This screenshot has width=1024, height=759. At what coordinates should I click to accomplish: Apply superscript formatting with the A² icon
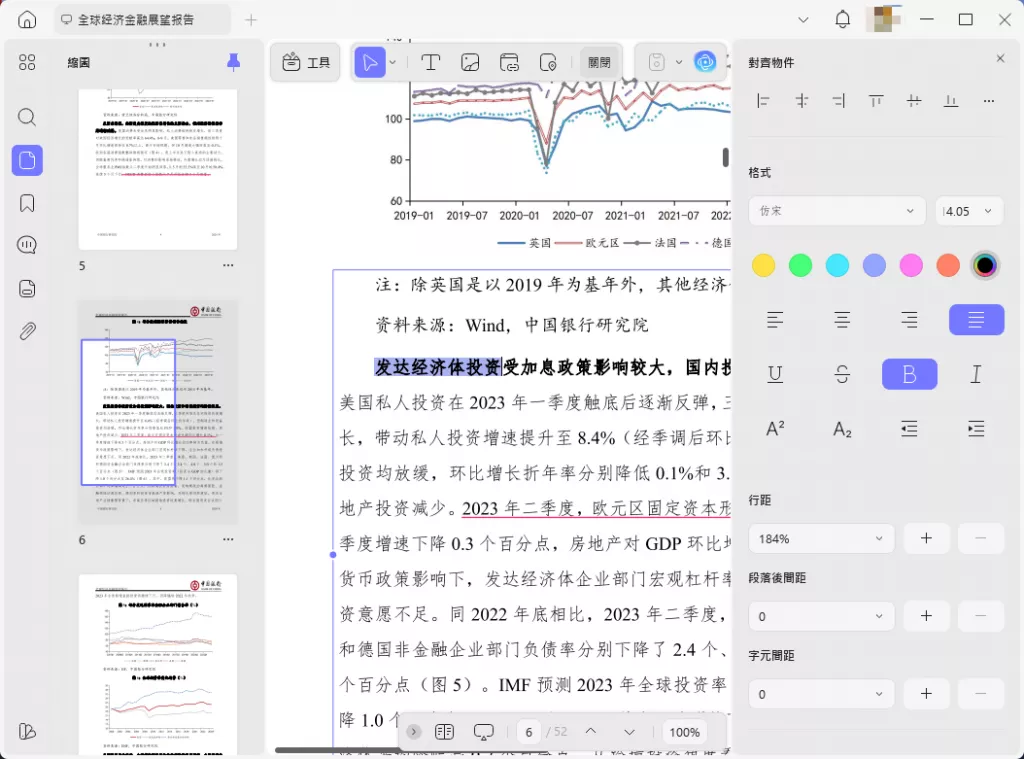(774, 429)
